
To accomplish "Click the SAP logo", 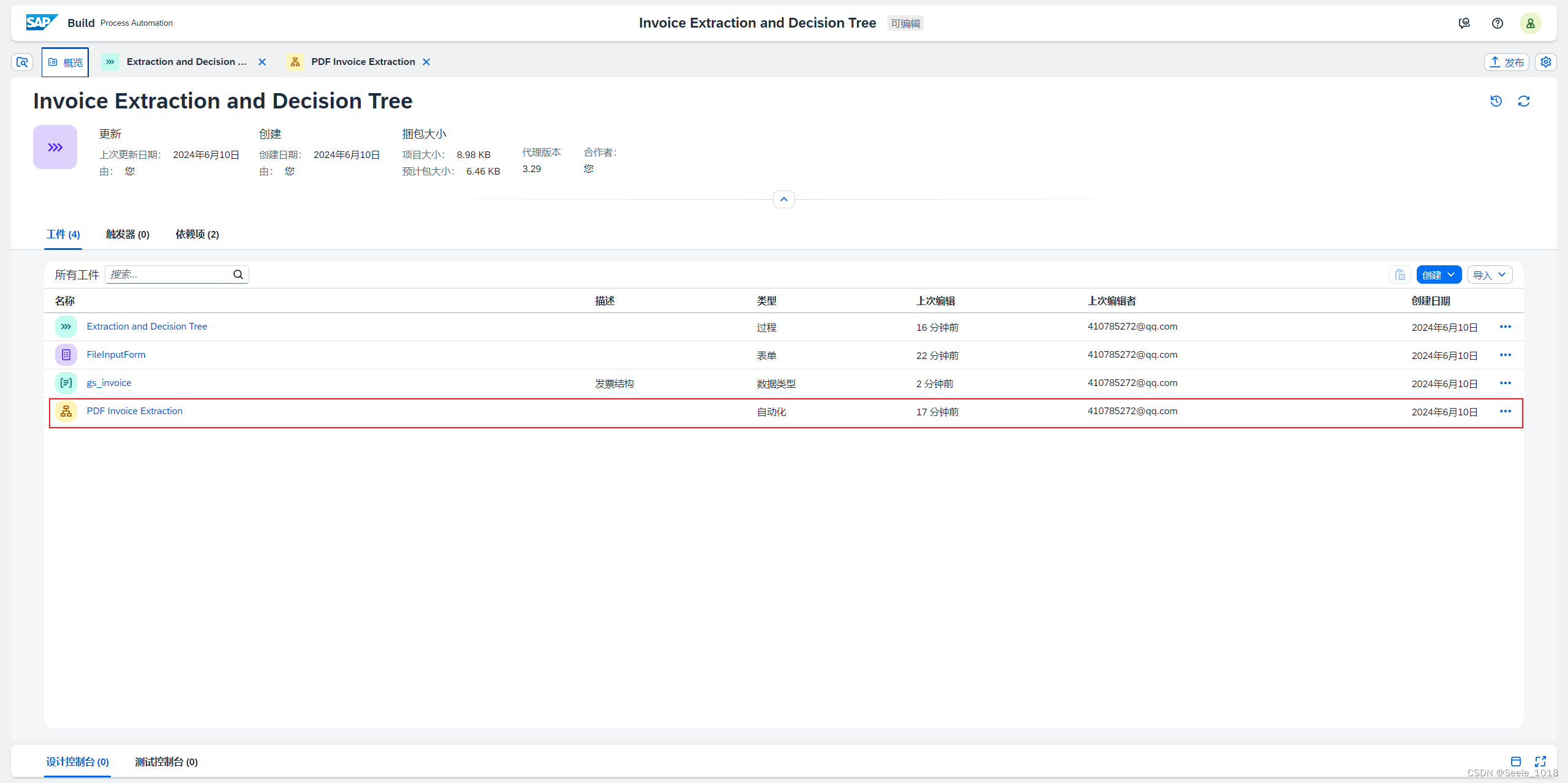I will tap(42, 23).
